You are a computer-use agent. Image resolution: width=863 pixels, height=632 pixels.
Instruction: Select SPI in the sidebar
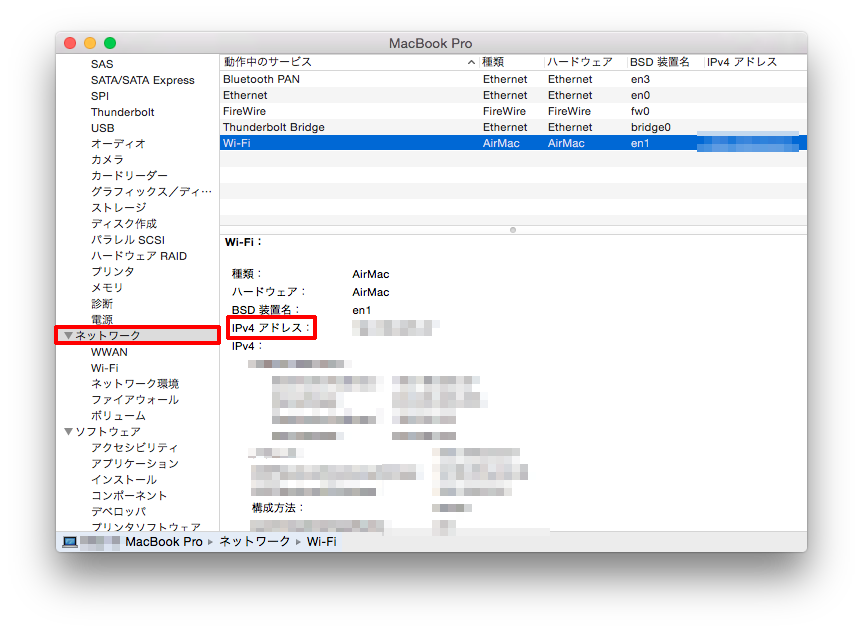click(100, 96)
